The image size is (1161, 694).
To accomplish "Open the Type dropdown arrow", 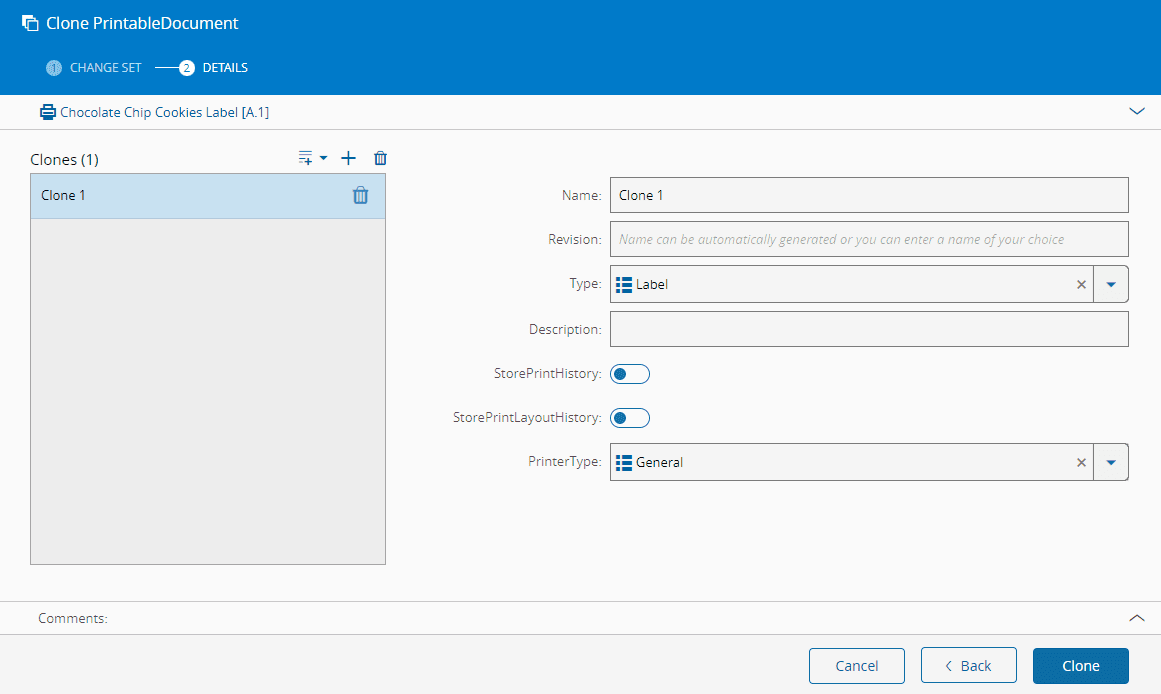I will tap(1111, 284).
